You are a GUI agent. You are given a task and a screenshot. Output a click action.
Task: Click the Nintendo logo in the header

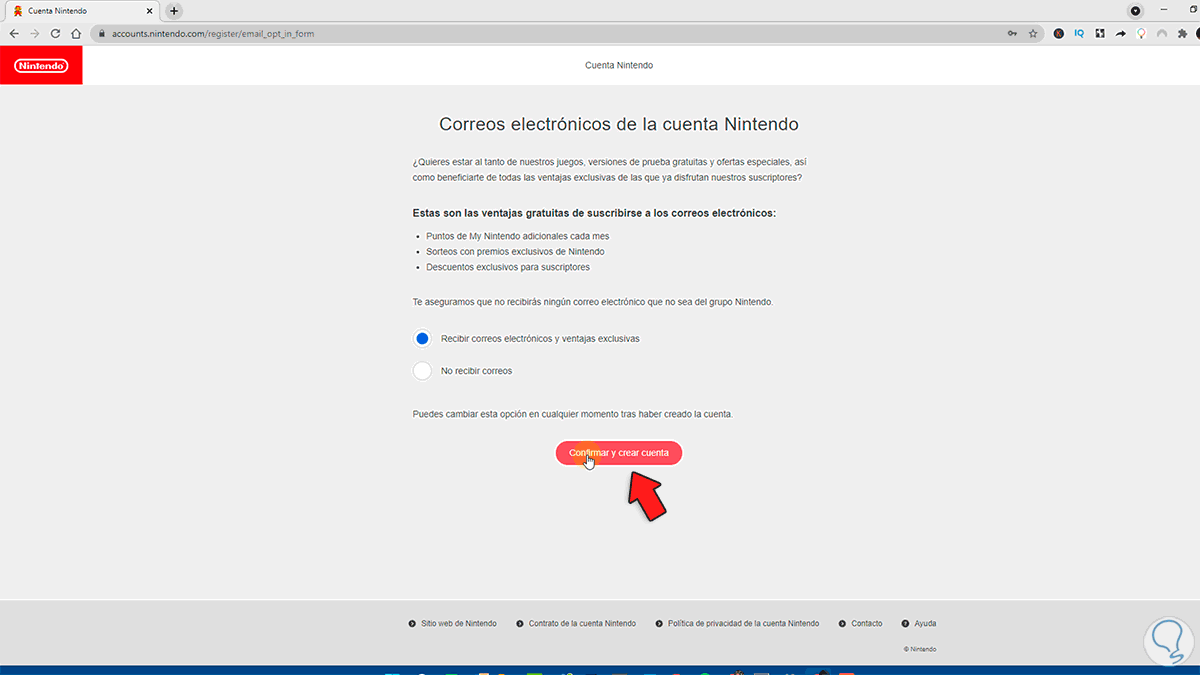(x=41, y=66)
